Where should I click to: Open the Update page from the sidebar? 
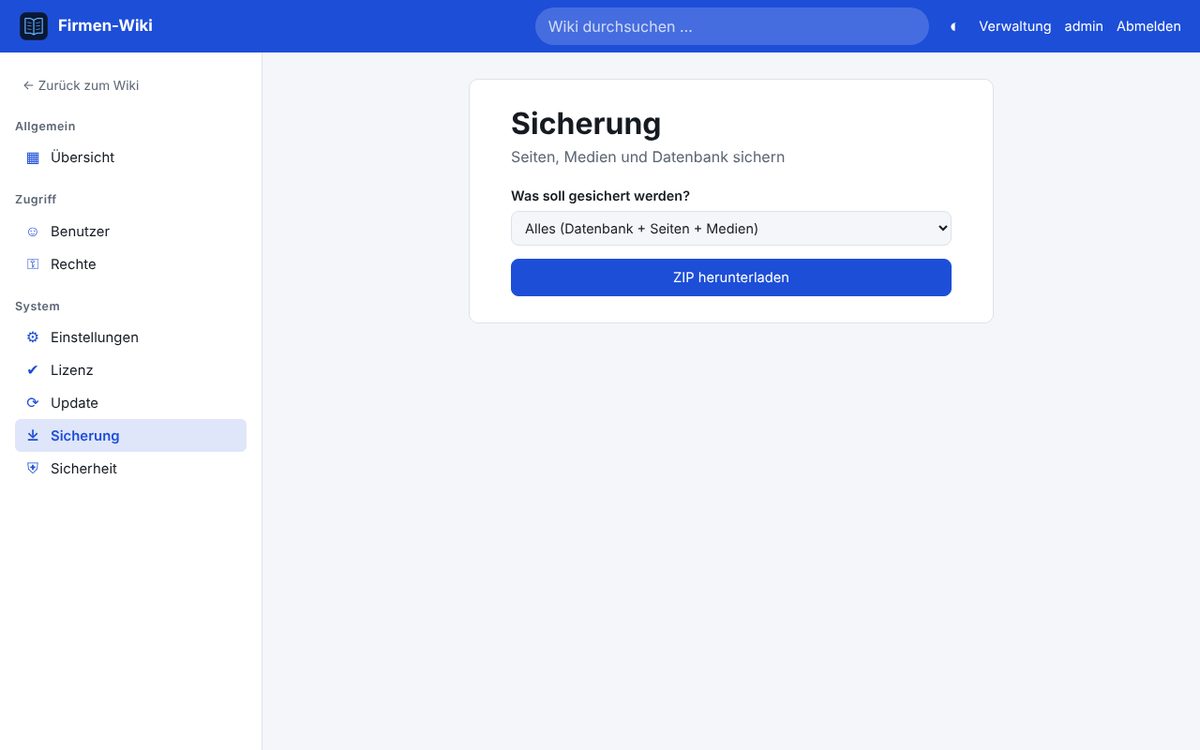tap(131, 403)
